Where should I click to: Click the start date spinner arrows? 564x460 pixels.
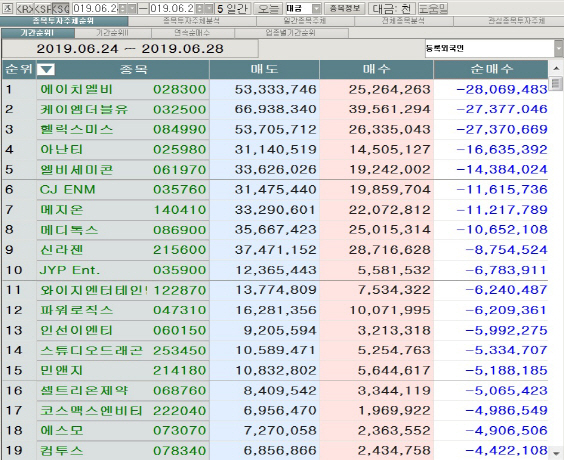click(123, 9)
